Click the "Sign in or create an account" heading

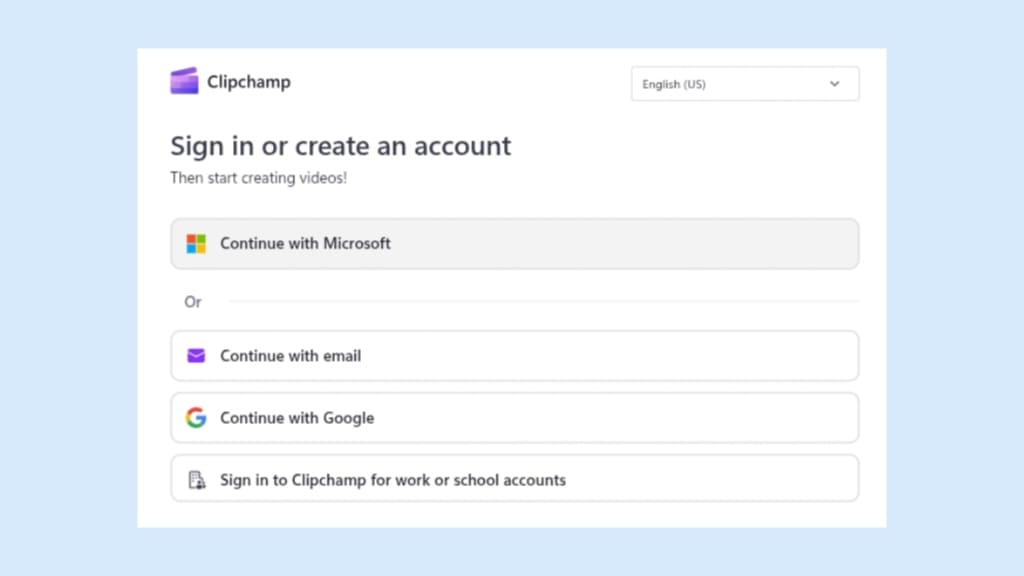click(x=340, y=146)
